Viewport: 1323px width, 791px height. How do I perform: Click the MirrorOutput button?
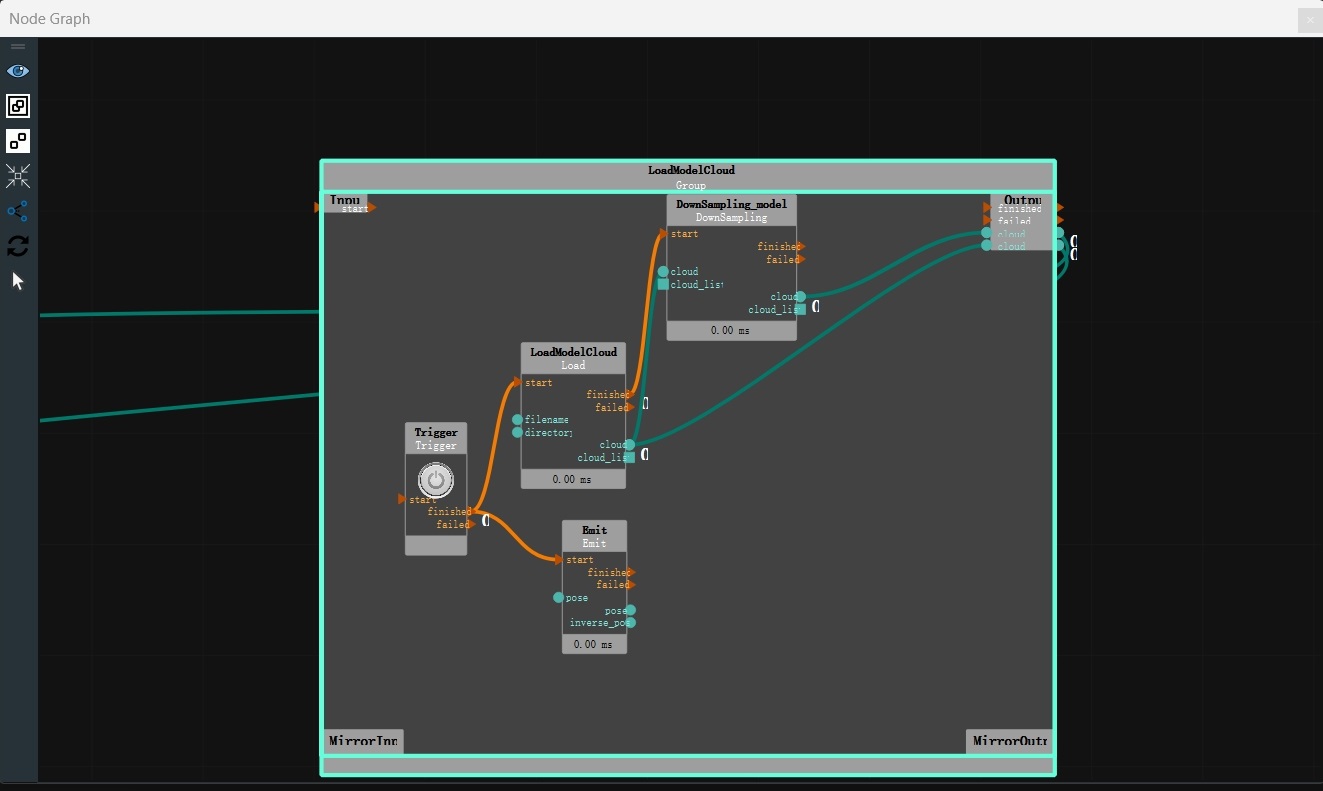point(1009,742)
